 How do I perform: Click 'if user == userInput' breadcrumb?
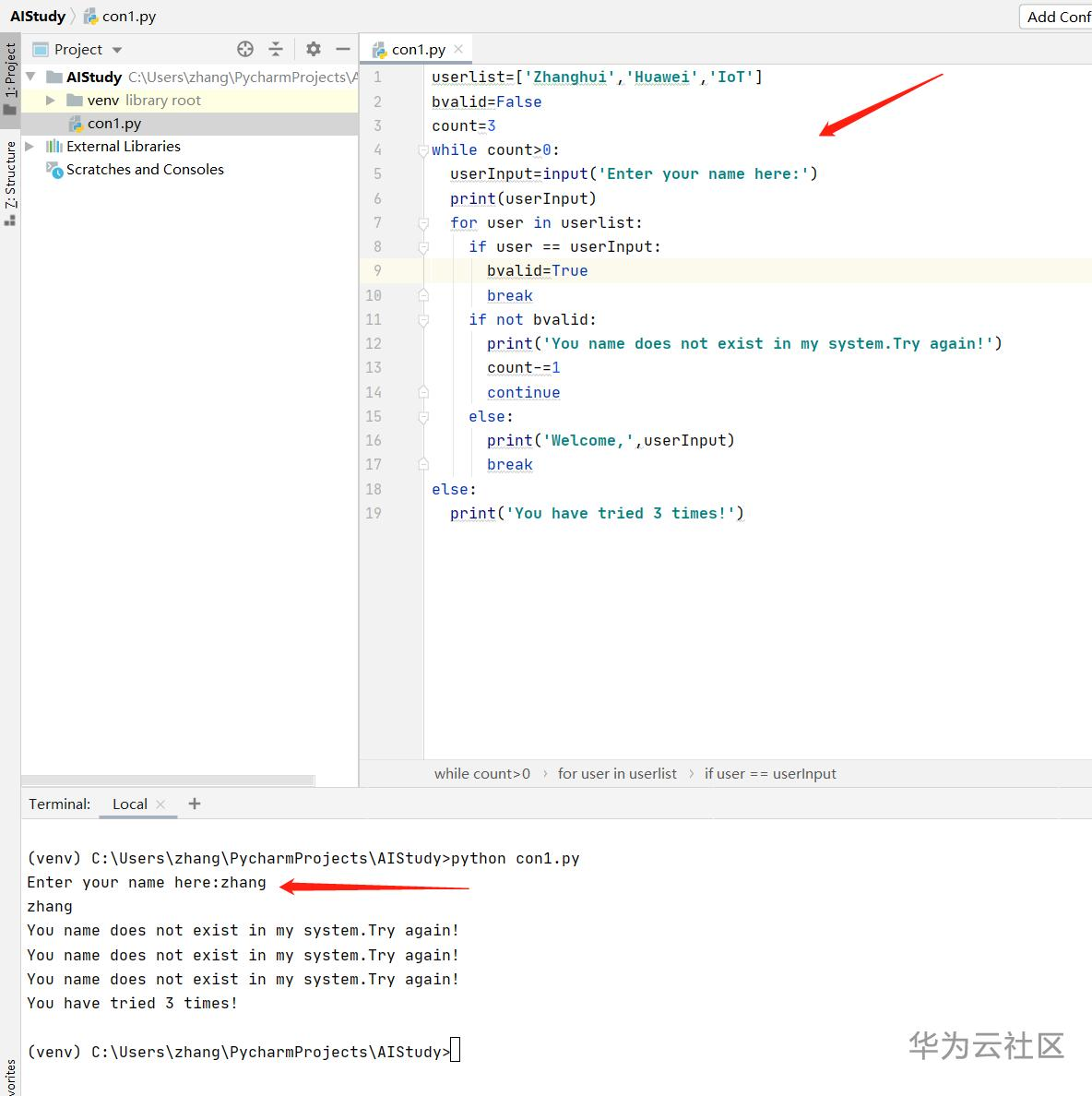pos(770,774)
